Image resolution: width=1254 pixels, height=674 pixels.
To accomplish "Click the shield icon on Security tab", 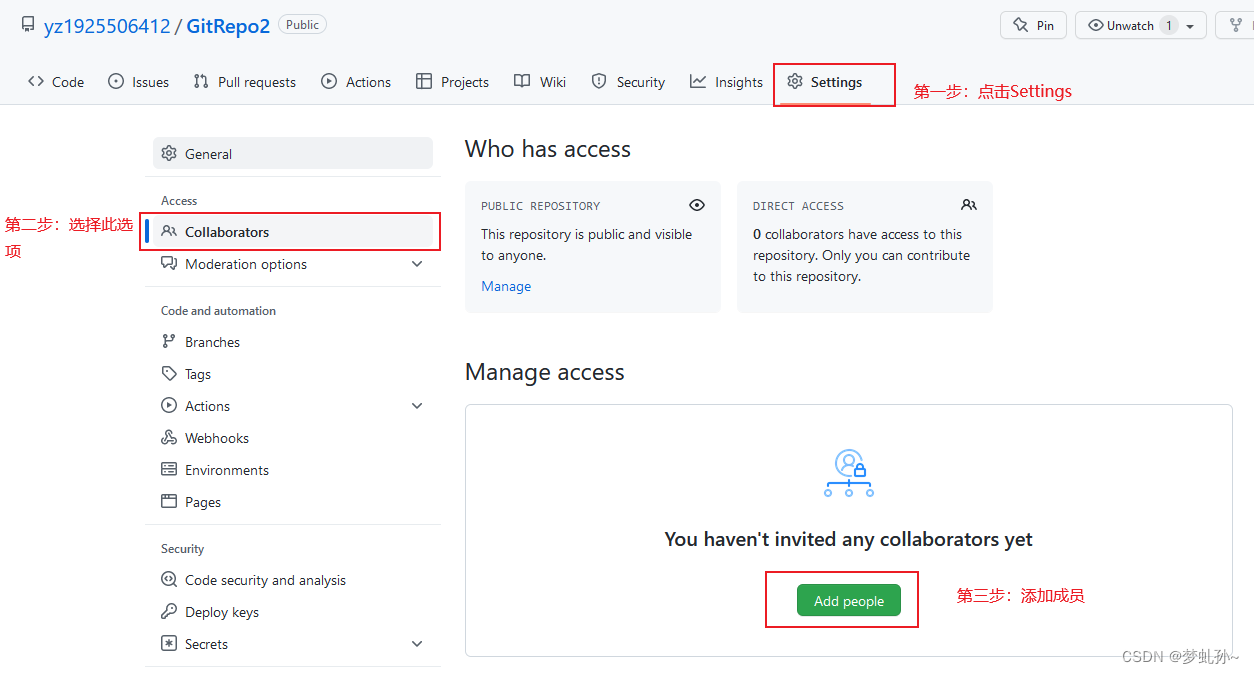I will coord(599,82).
